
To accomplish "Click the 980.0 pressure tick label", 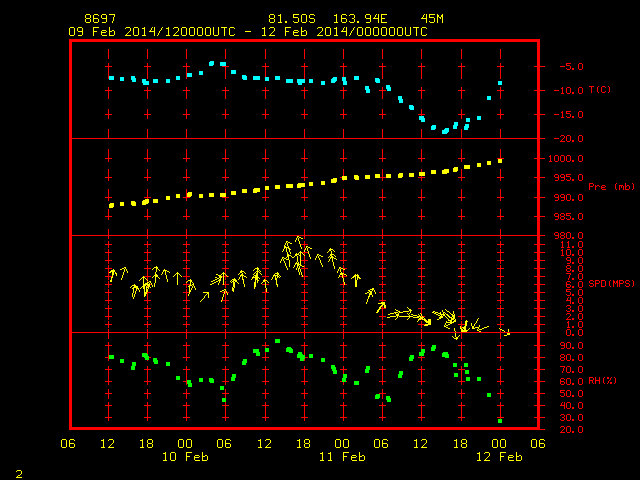I will tap(568, 236).
